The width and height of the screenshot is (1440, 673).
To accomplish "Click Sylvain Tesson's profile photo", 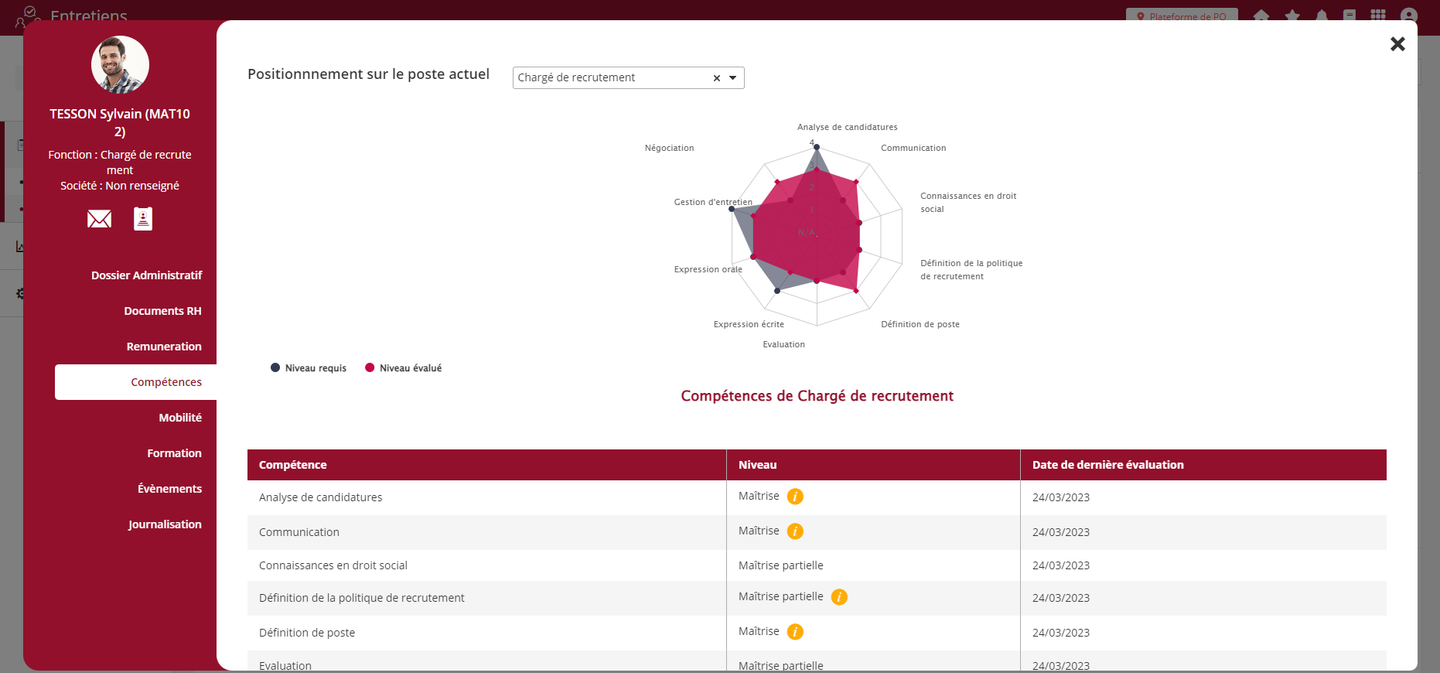I will (x=120, y=65).
